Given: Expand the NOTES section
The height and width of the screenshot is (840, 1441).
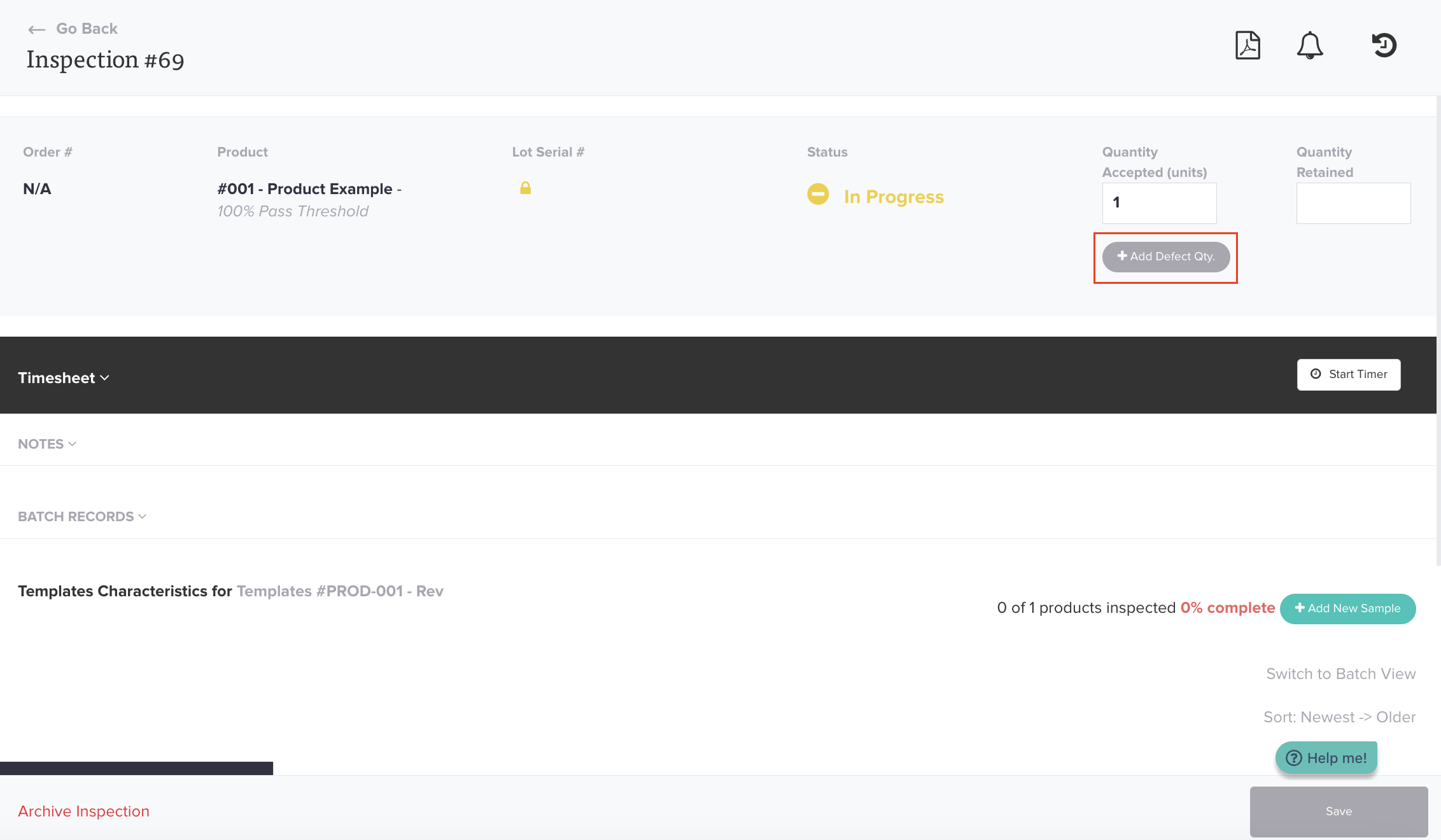Looking at the screenshot, I should 47,444.
